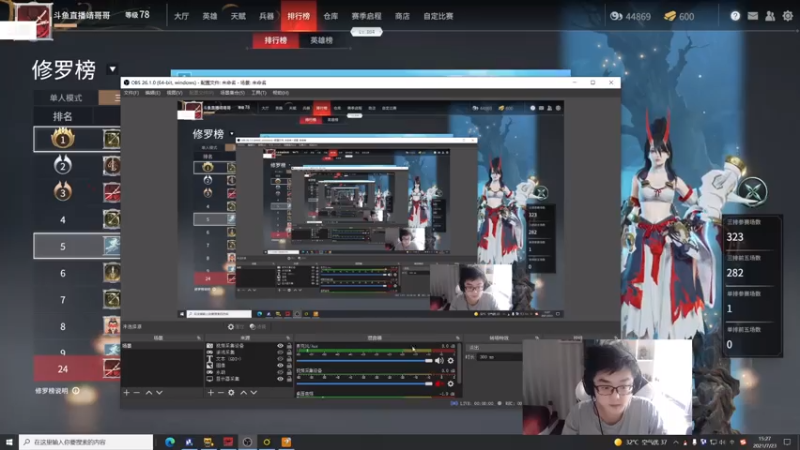The width and height of the screenshot is (800, 450).
Task: Toggle lock on 视频采集设备 source
Action: pyautogui.click(x=289, y=346)
